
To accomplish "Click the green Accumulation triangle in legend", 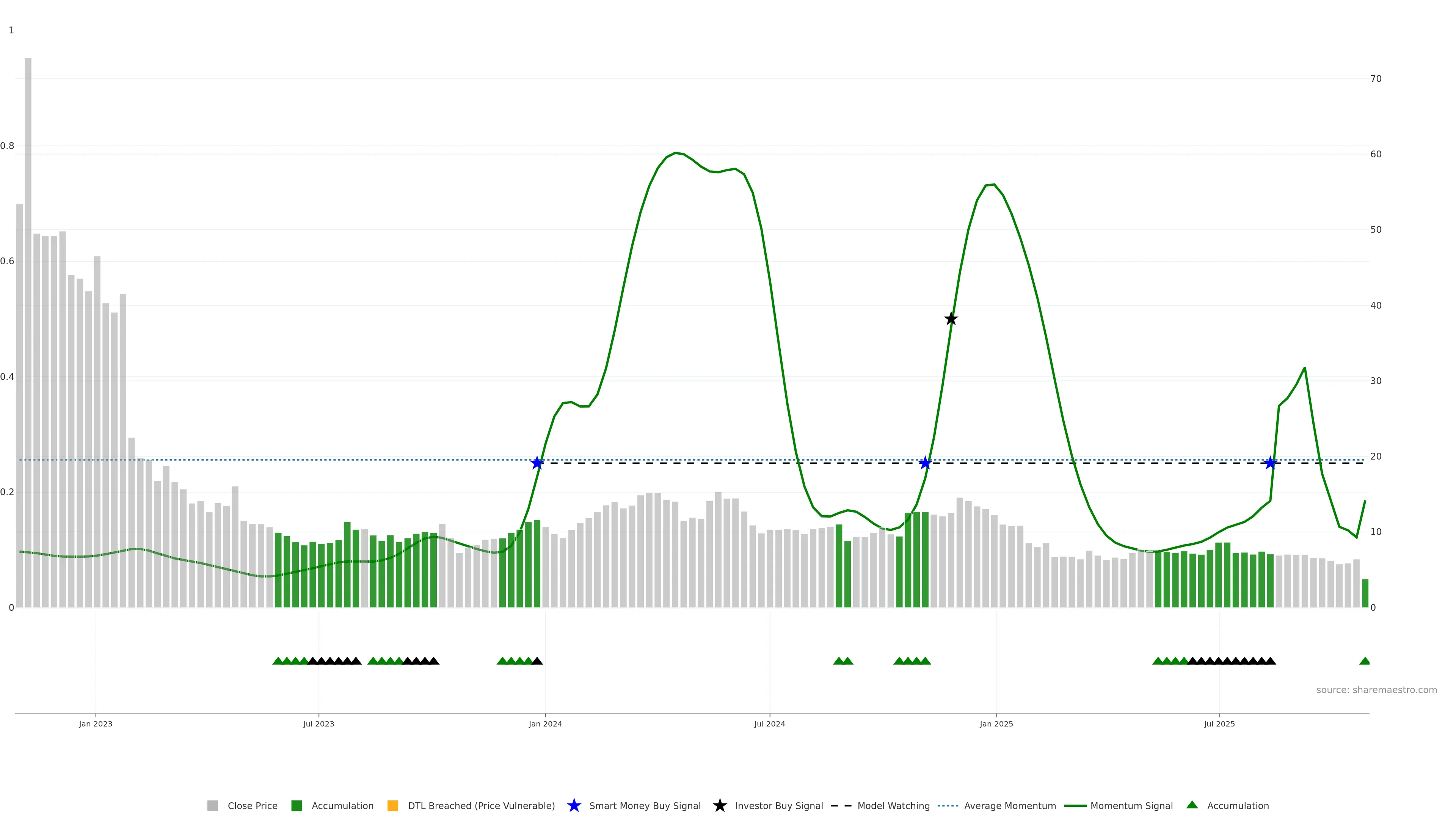I will pyautogui.click(x=1192, y=805).
